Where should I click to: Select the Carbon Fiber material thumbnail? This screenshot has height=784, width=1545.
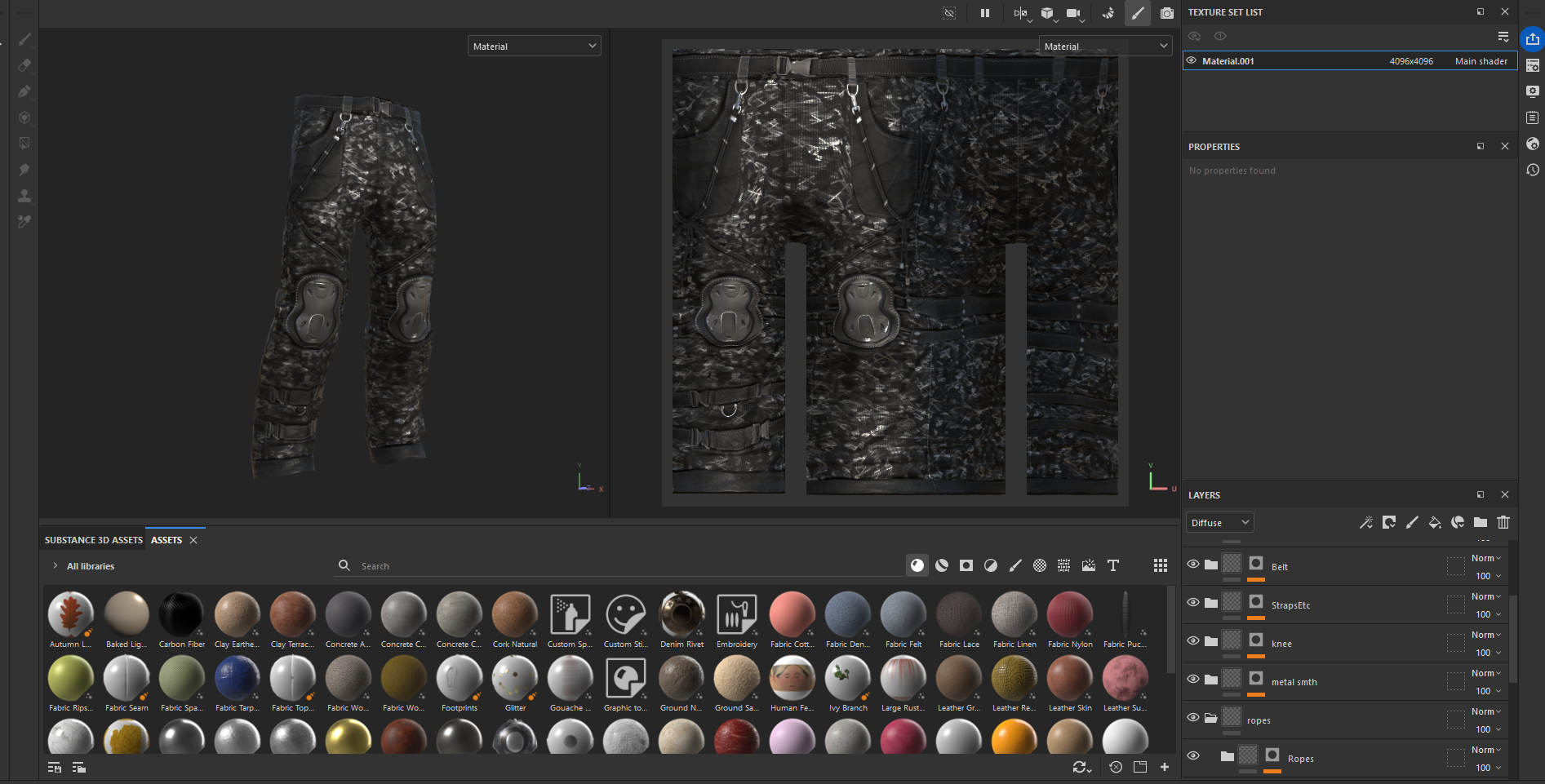(x=182, y=614)
